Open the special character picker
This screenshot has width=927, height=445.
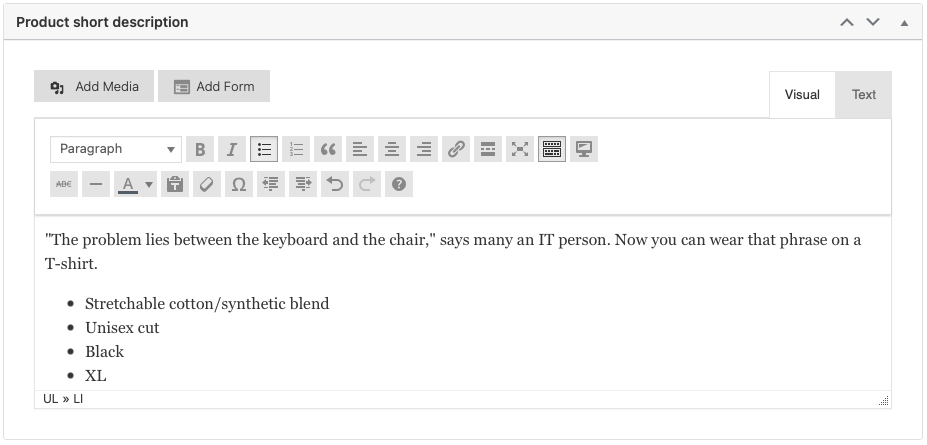click(x=238, y=184)
